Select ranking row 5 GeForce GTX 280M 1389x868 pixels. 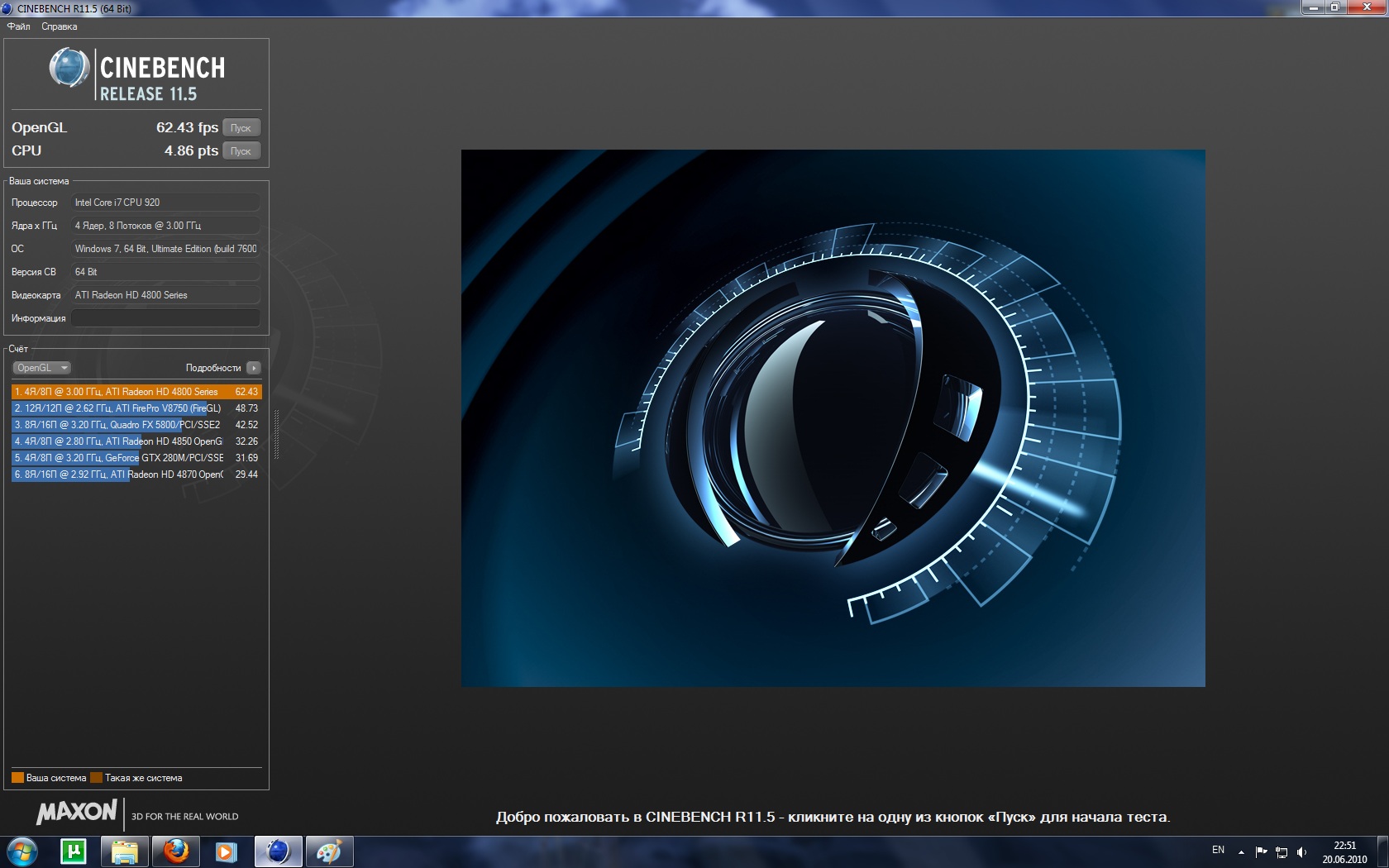pos(136,458)
